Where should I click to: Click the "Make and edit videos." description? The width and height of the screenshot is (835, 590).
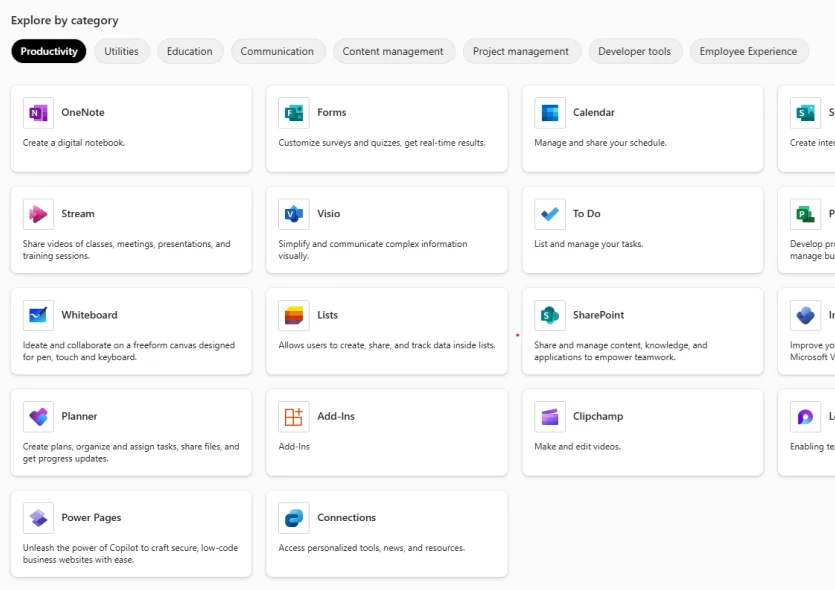click(578, 446)
